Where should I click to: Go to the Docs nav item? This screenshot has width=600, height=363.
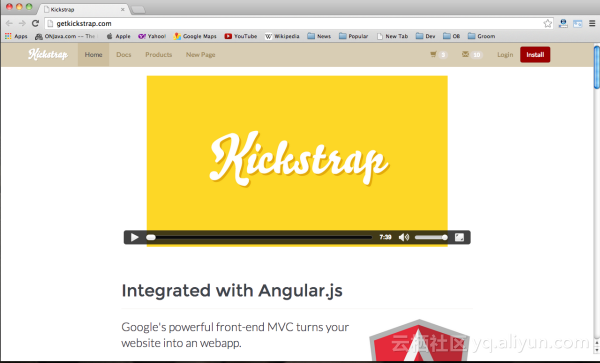[124, 55]
